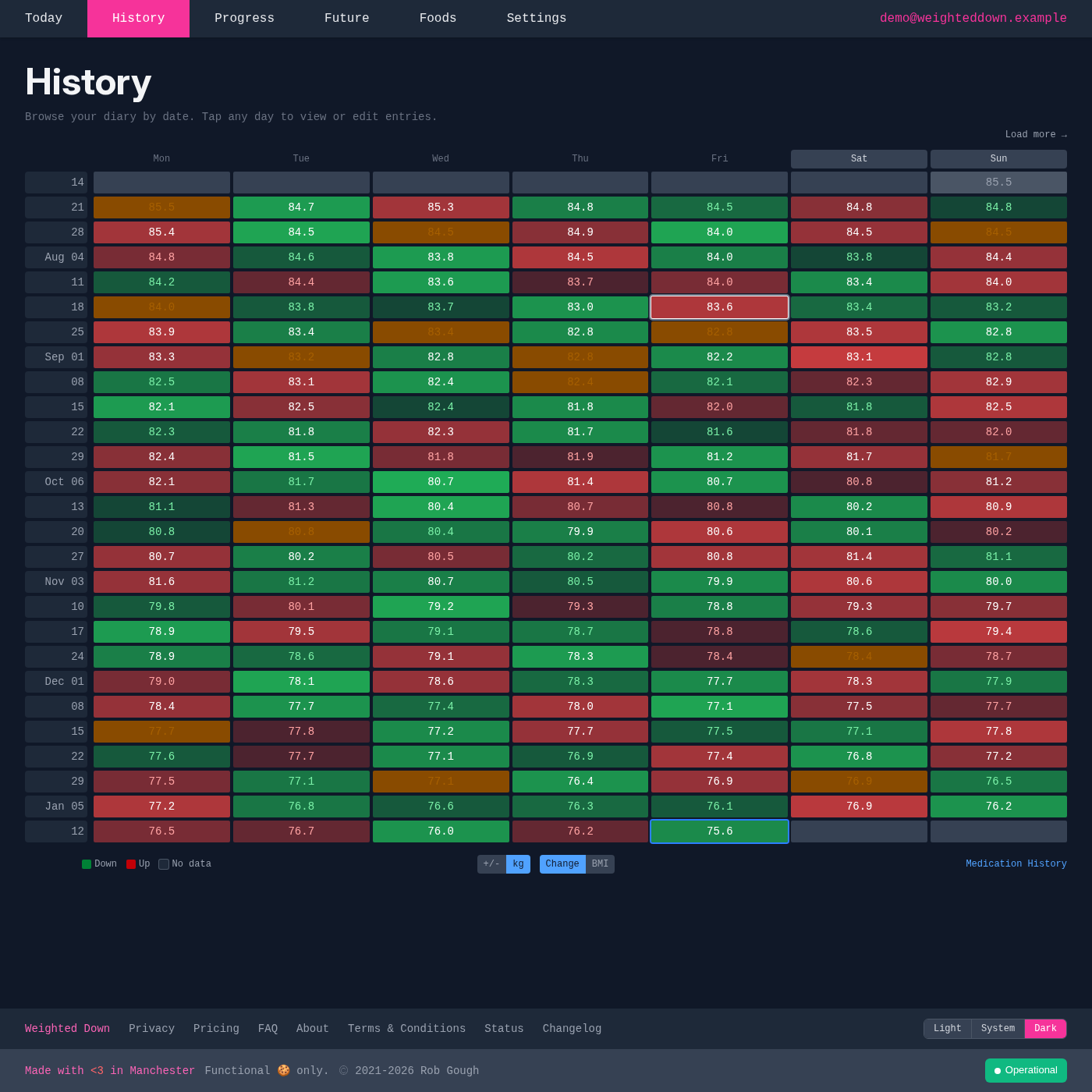Open the Foods tab
Screen dimensions: 1092x1092
pos(438,18)
